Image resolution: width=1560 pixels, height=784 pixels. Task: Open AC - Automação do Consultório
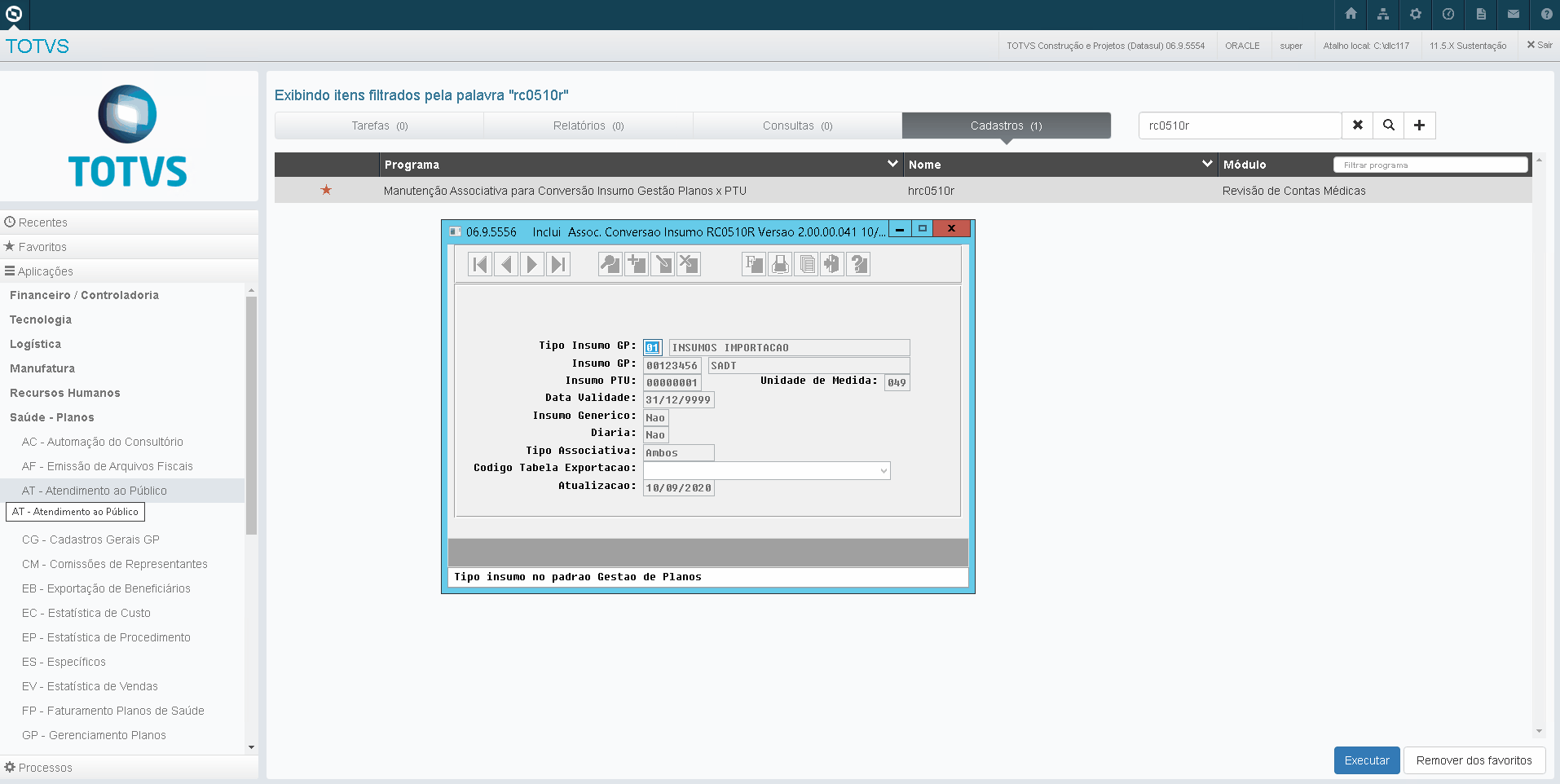pos(103,442)
